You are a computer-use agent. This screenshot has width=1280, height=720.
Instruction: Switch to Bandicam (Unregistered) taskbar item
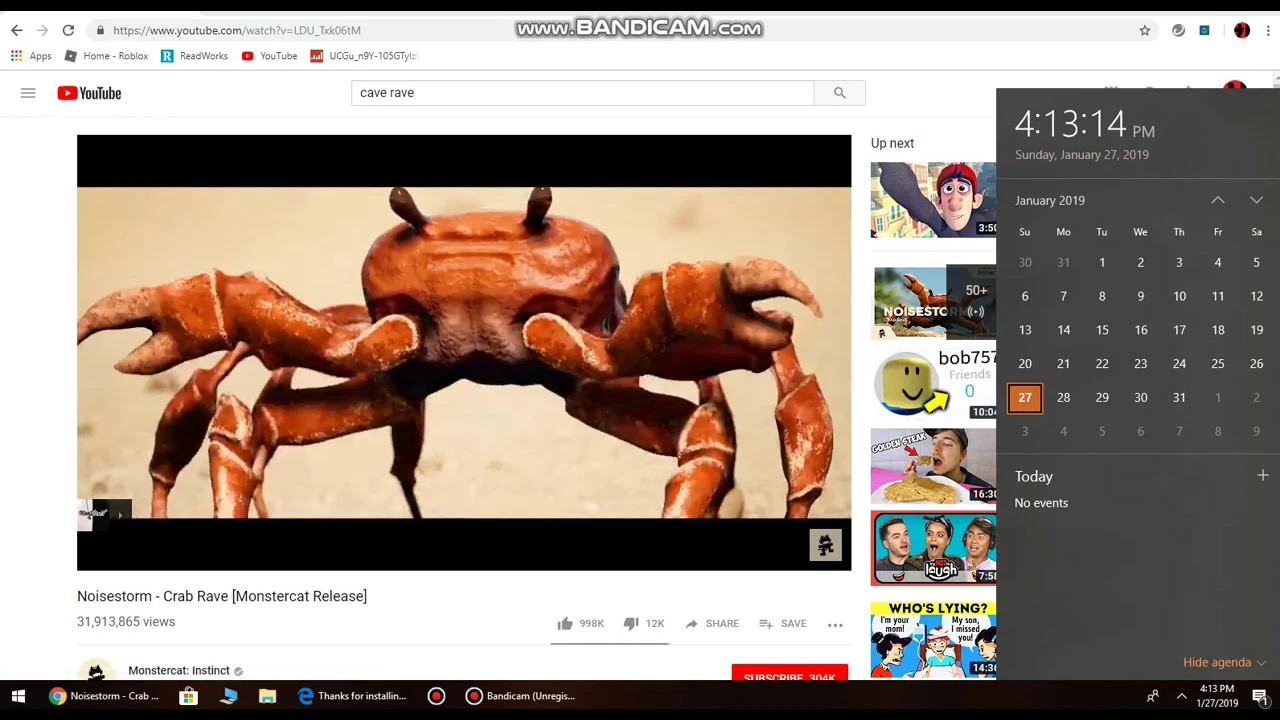pos(520,696)
